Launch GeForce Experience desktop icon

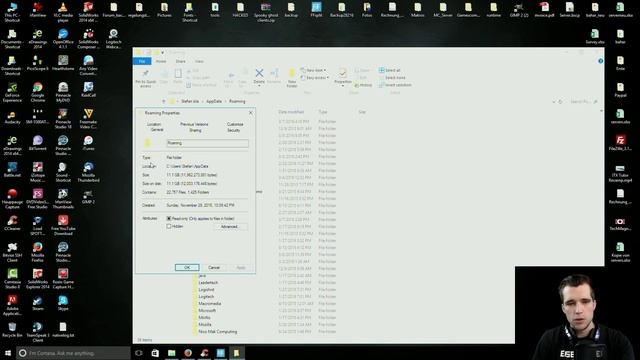12,92
